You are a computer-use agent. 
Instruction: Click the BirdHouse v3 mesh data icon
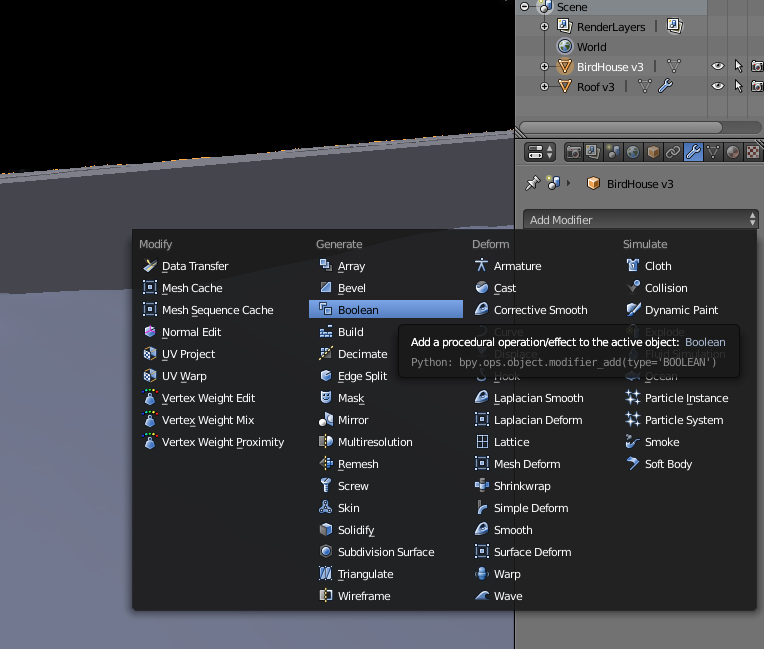click(674, 66)
